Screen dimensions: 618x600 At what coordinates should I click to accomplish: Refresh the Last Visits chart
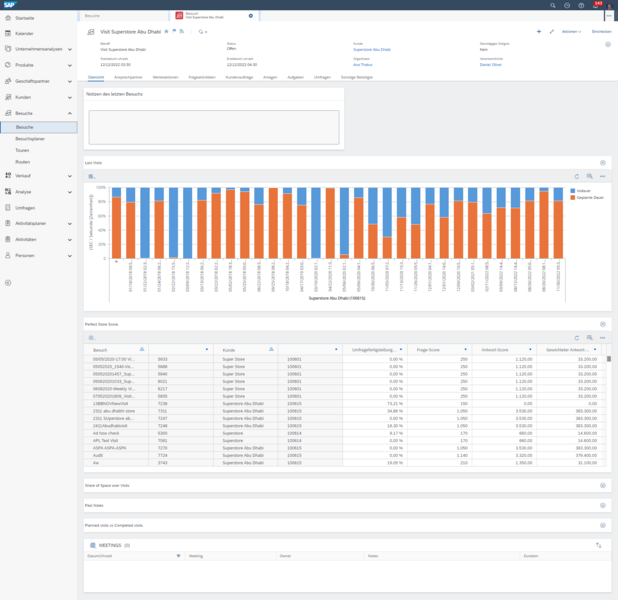point(577,177)
